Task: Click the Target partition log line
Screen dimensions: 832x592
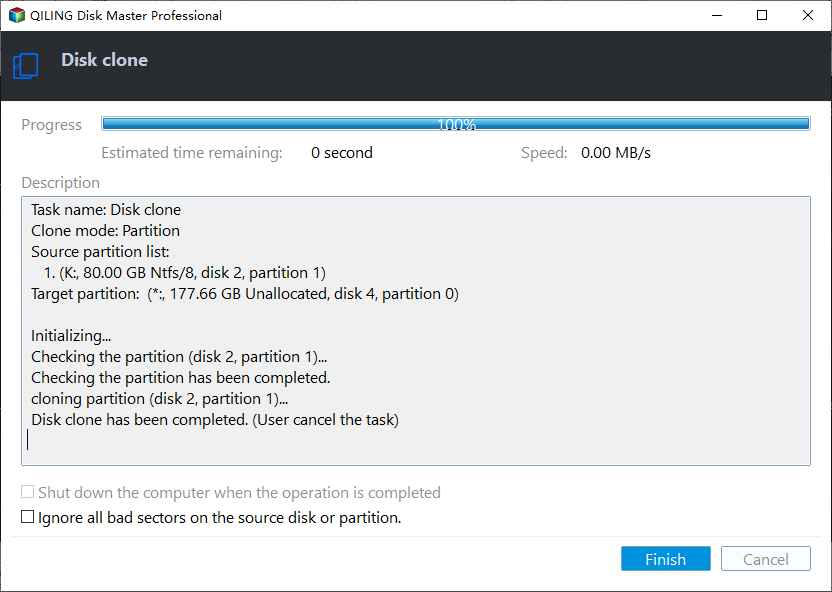Action: tap(245, 294)
